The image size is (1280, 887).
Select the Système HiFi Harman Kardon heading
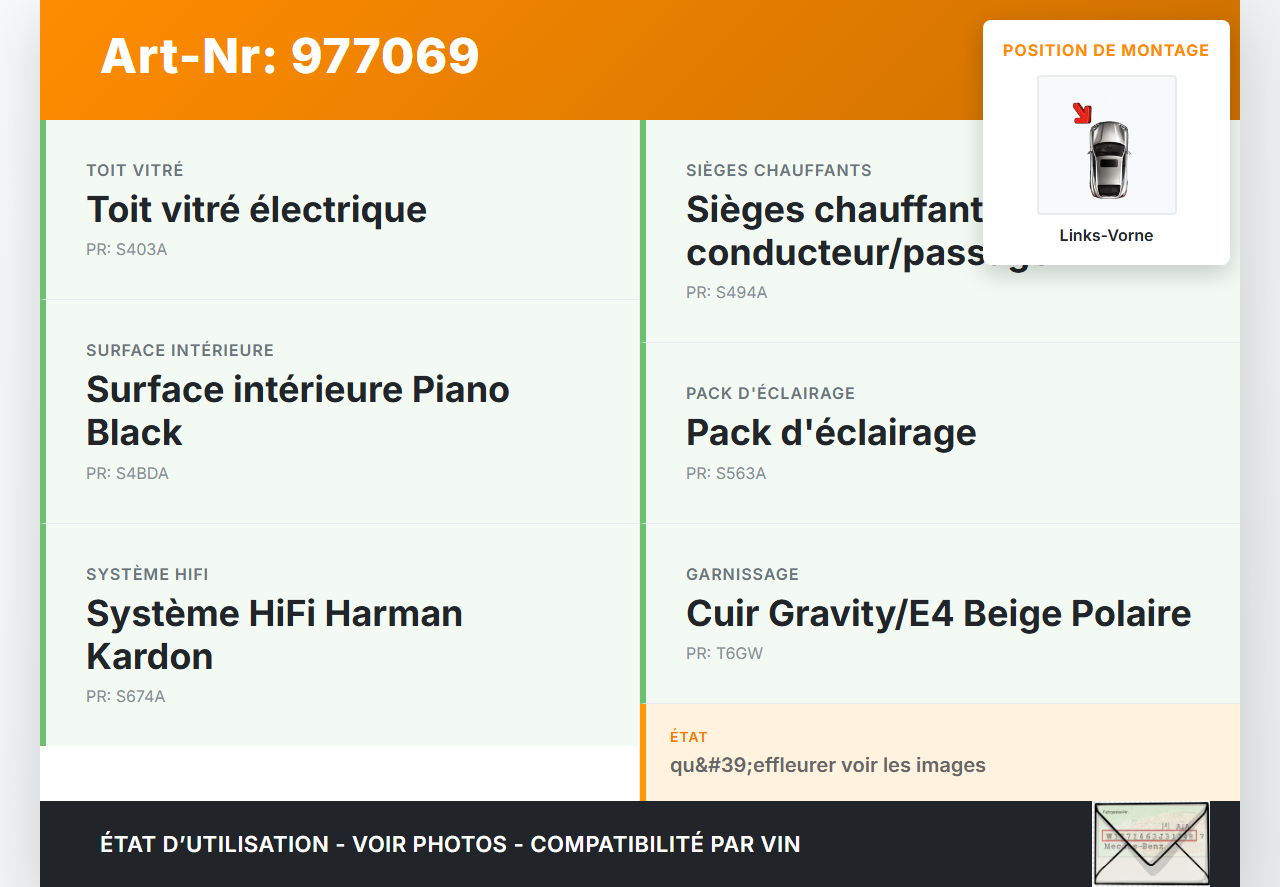tap(274, 634)
